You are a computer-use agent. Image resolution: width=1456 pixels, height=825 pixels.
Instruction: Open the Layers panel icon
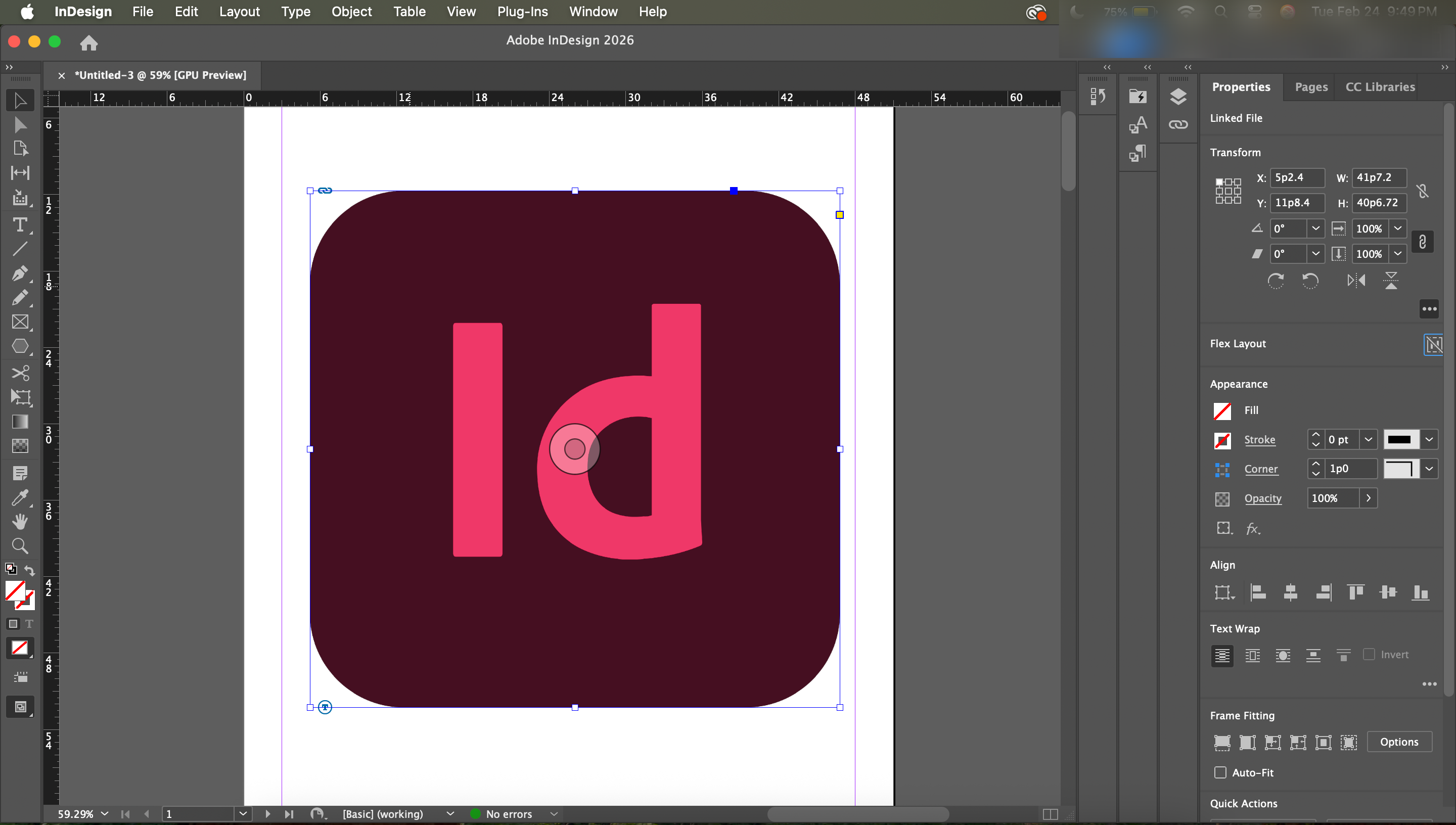click(1178, 97)
